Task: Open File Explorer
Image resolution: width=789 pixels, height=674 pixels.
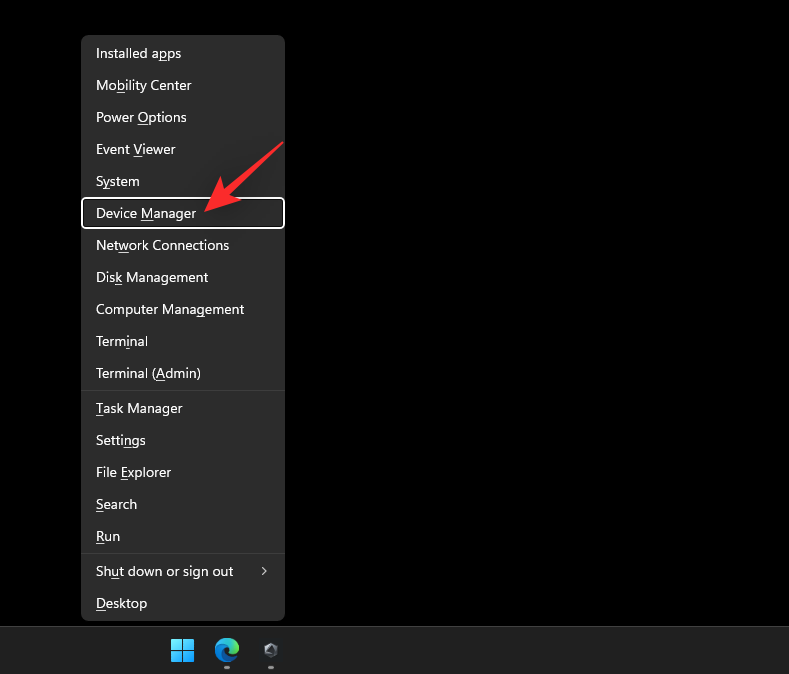Action: 134,472
